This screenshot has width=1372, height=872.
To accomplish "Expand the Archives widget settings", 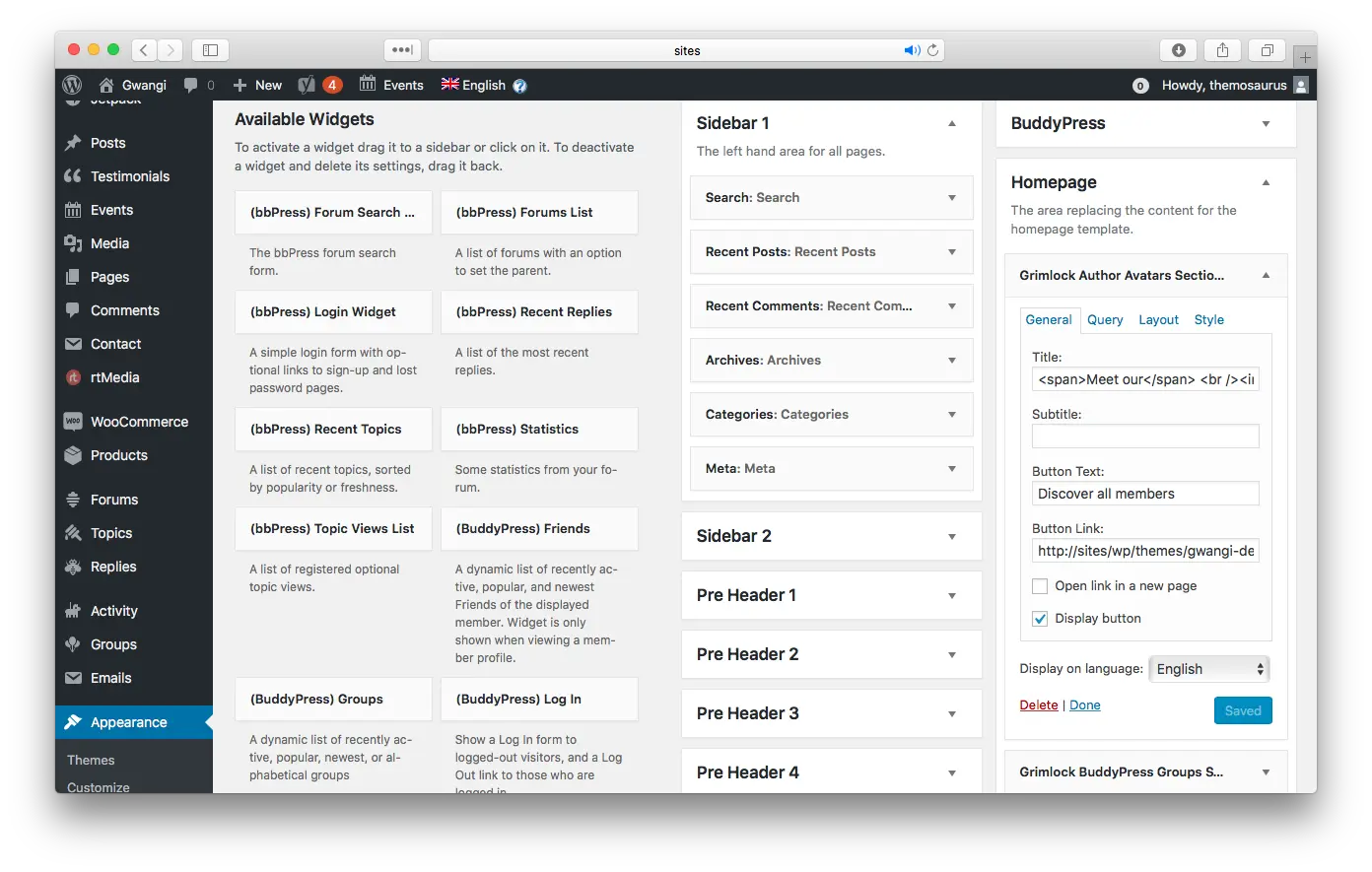I will [x=952, y=361].
